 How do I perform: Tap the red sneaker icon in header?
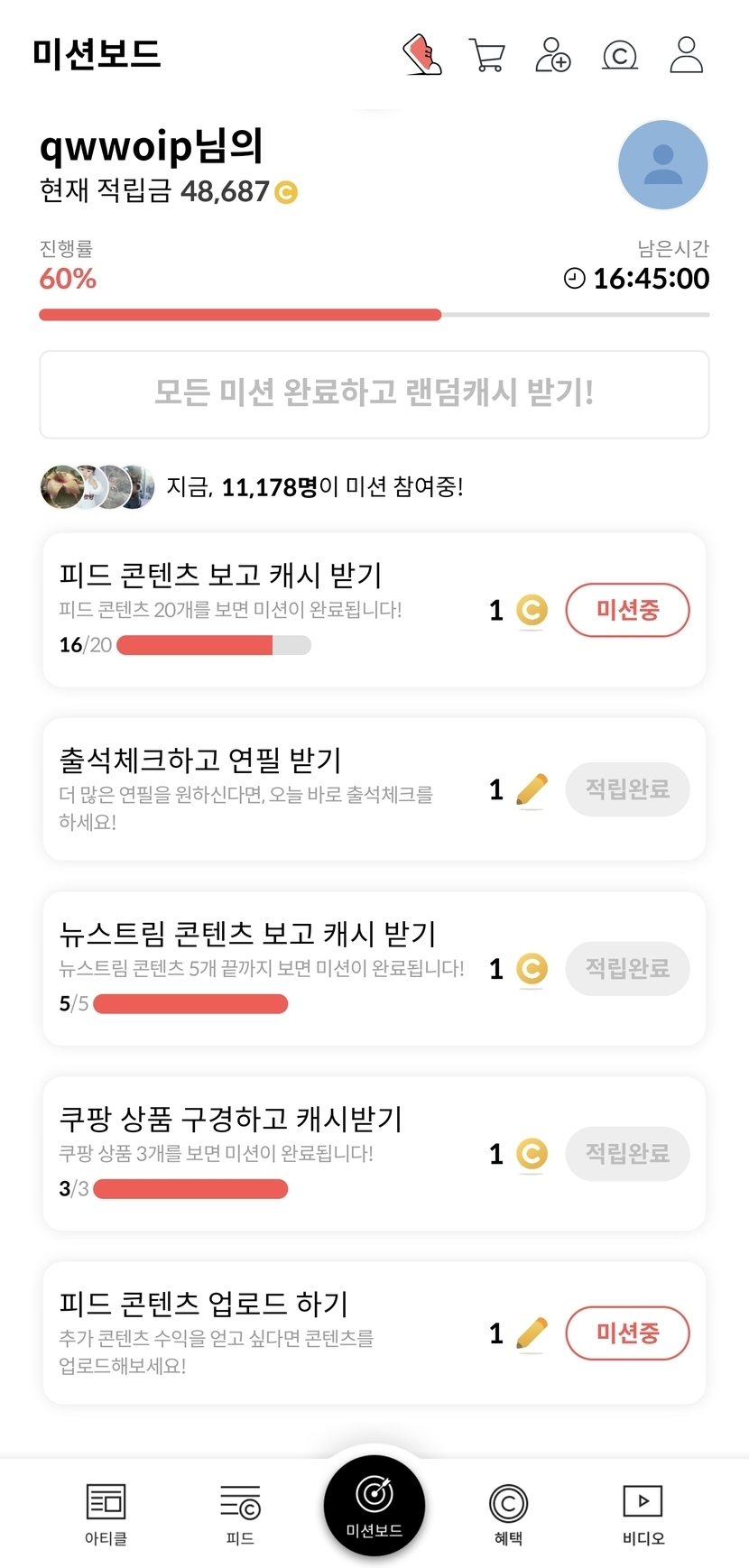[x=421, y=55]
